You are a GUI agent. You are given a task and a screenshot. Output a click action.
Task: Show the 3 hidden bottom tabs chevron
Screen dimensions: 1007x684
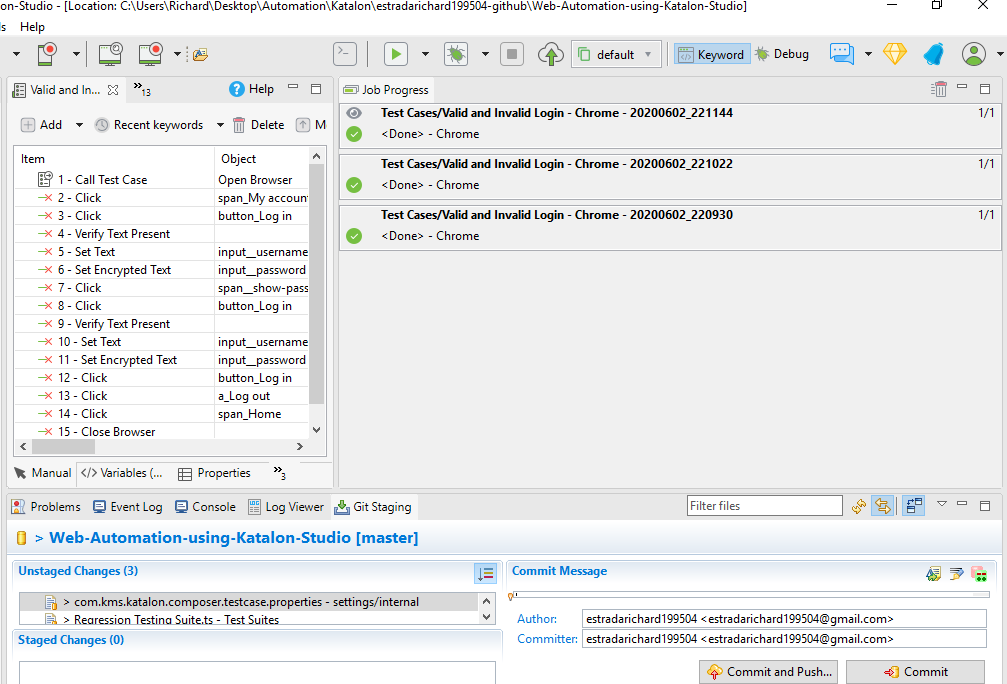click(279, 473)
